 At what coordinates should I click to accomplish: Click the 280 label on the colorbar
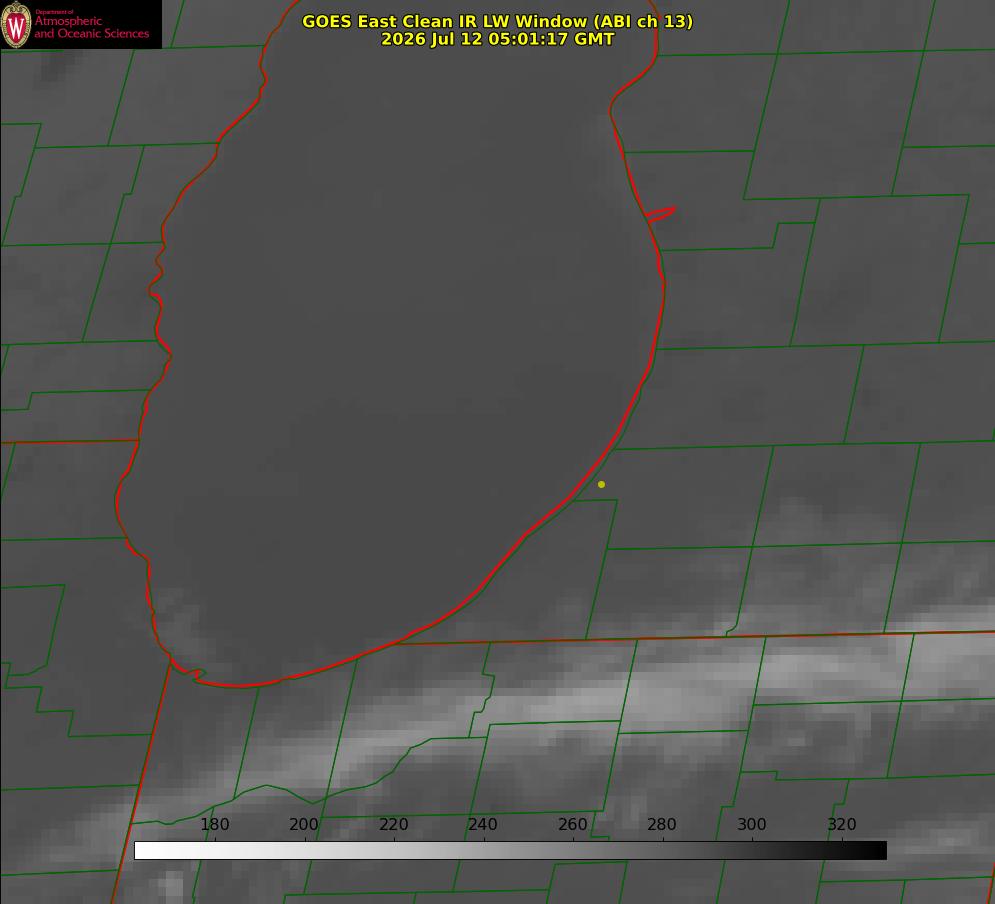pos(662,824)
